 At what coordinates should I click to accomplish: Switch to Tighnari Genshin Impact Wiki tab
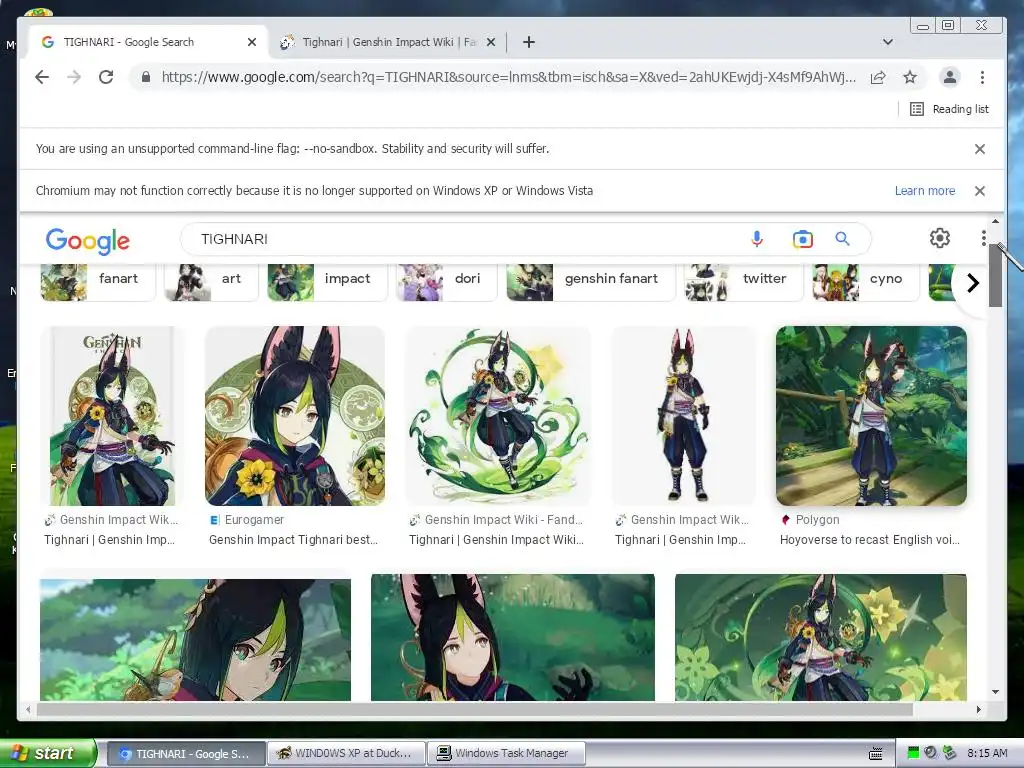(388, 42)
